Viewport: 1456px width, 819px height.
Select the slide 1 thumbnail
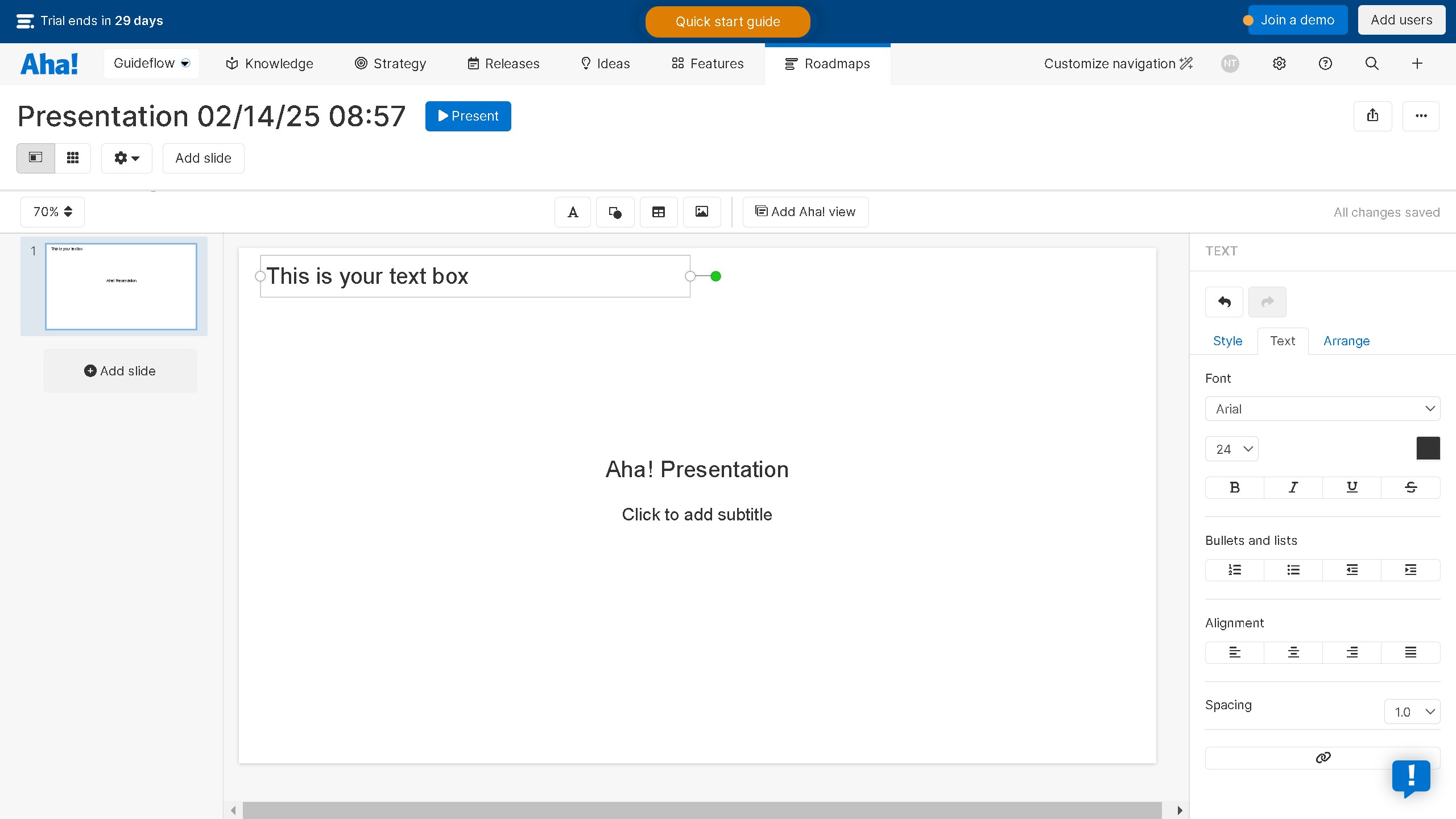pyautogui.click(x=121, y=287)
